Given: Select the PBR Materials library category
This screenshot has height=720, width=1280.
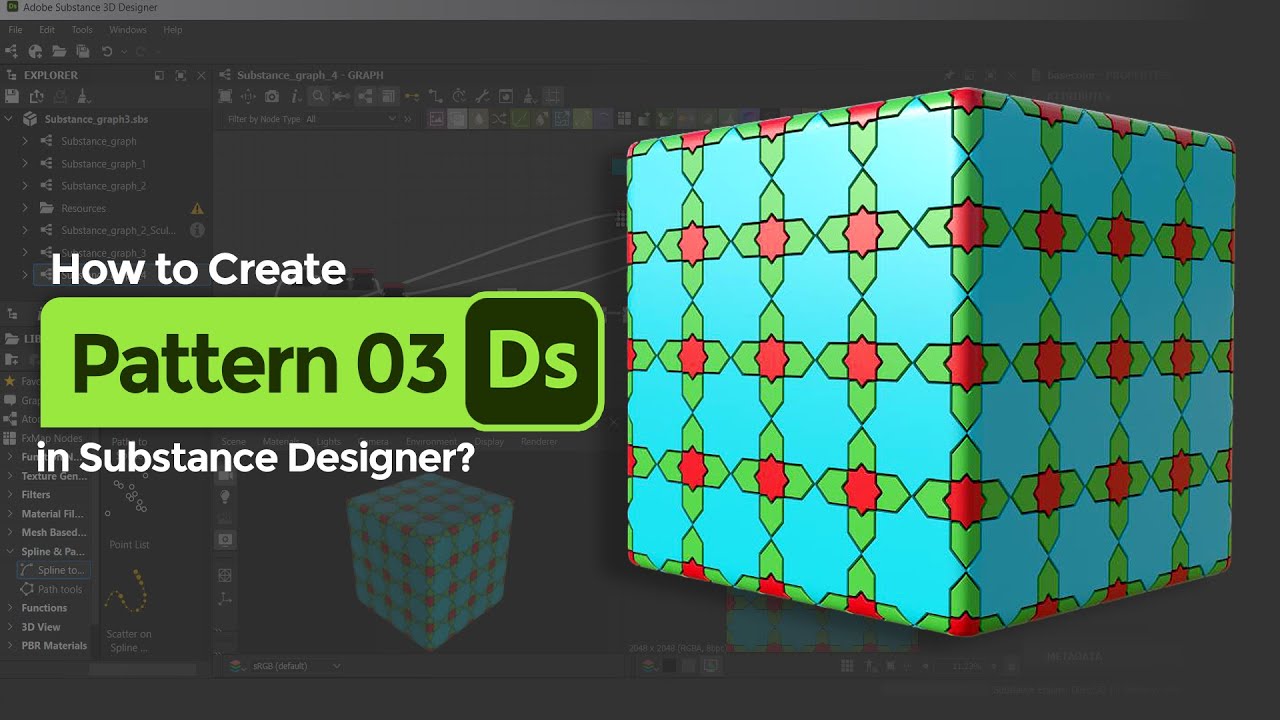Looking at the screenshot, I should 54,645.
